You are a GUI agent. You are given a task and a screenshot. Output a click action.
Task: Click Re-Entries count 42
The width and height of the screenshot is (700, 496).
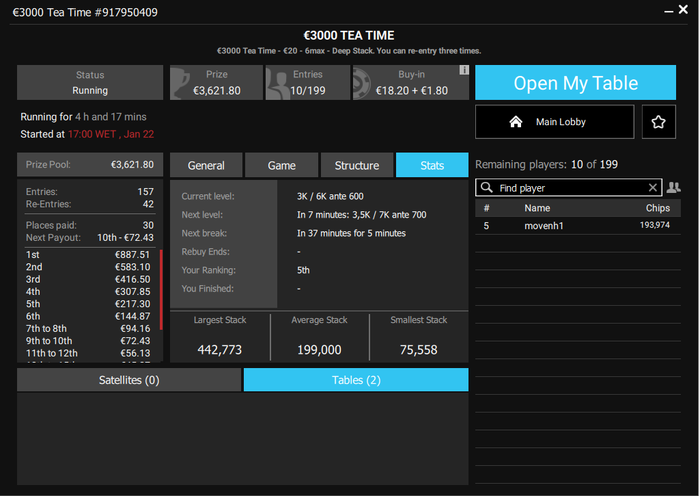click(x=148, y=204)
